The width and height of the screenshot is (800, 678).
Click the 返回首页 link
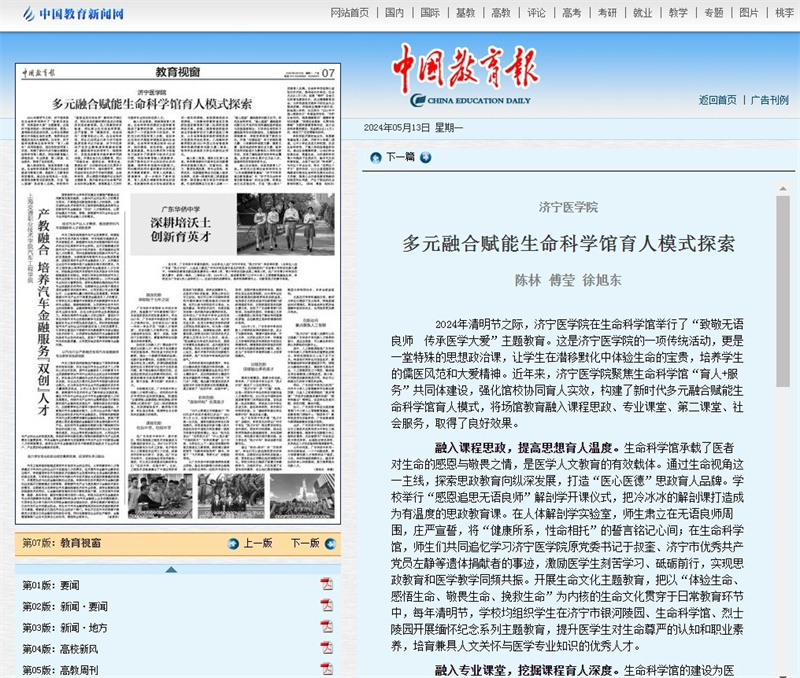[x=717, y=100]
